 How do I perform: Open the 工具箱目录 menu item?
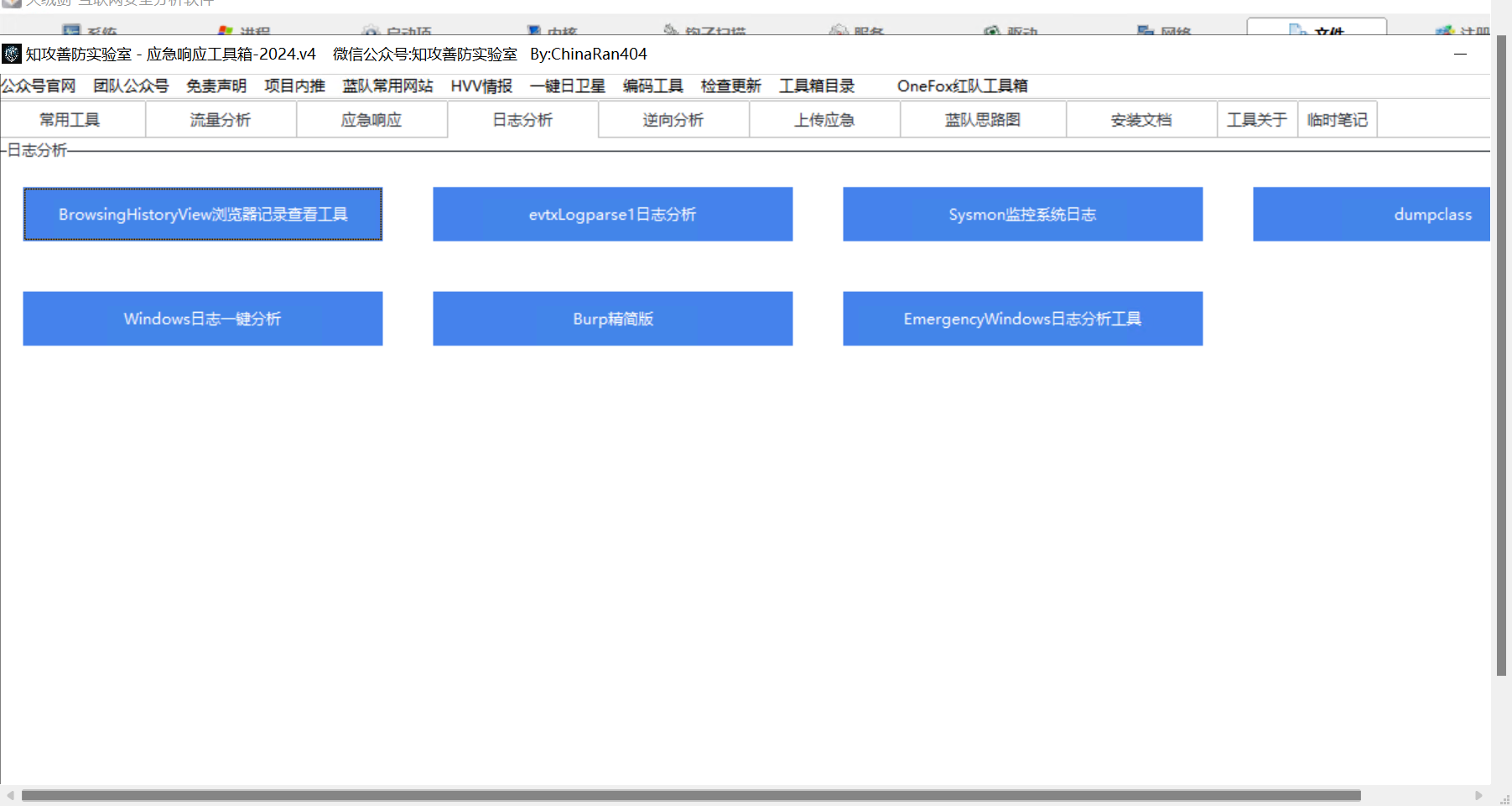pos(816,86)
